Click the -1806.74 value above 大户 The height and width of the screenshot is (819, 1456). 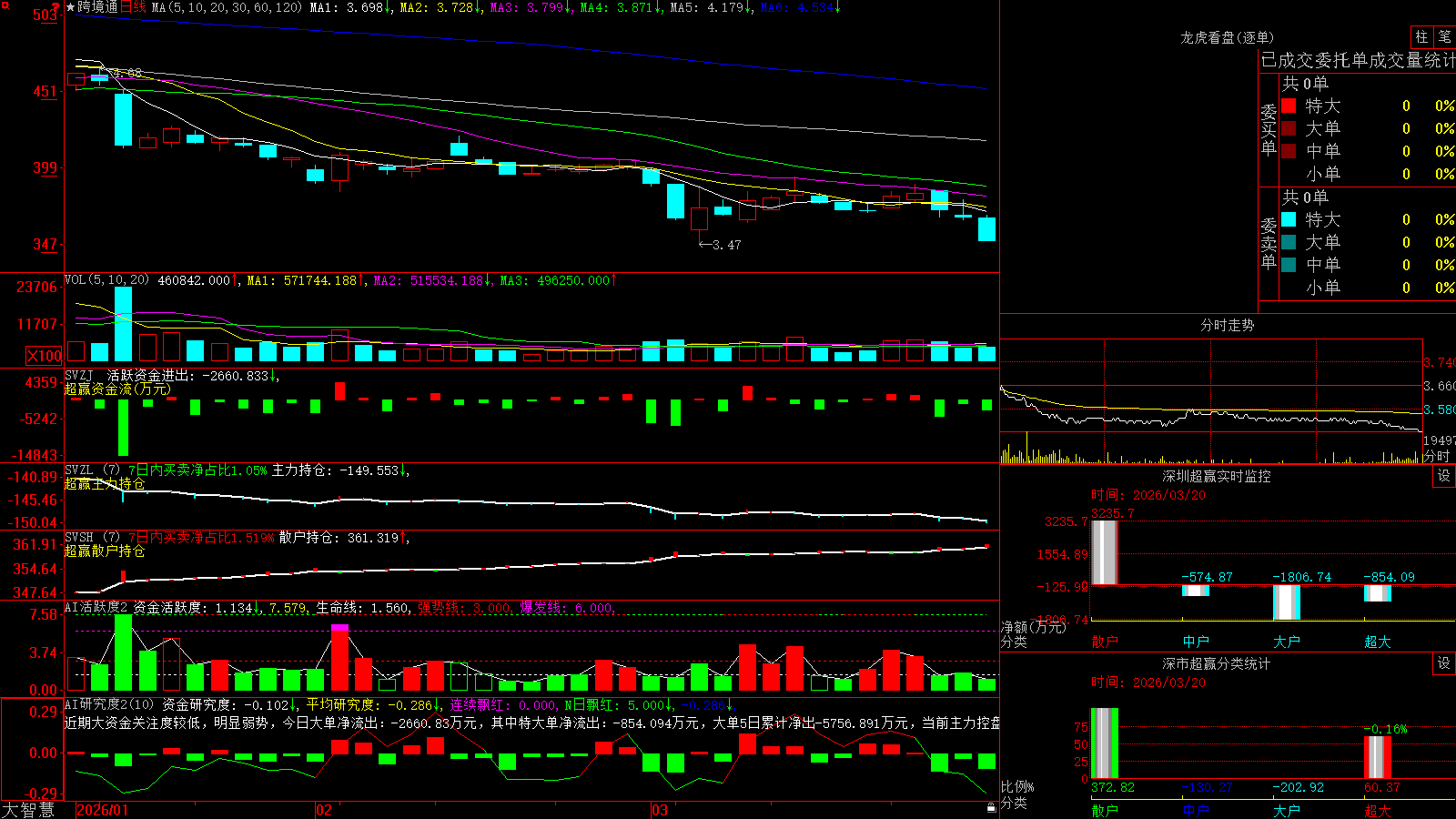click(1301, 577)
